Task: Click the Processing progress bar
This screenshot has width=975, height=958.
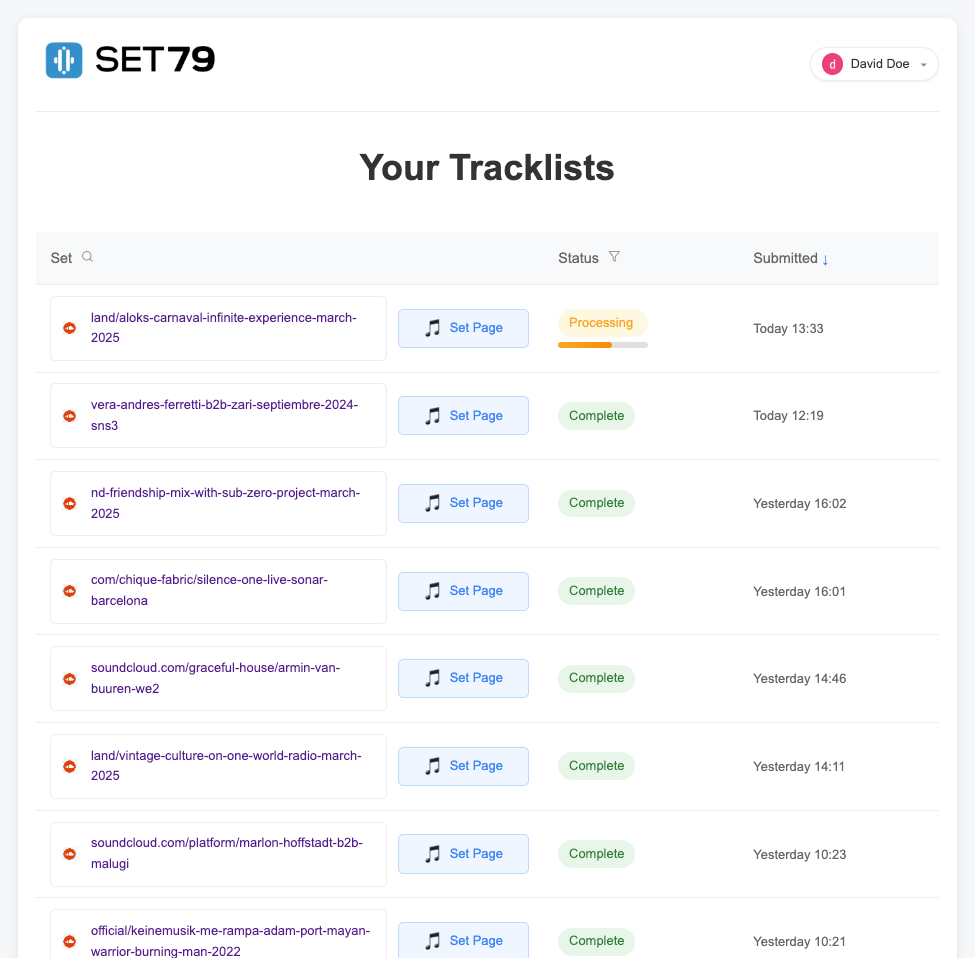Action: point(603,345)
